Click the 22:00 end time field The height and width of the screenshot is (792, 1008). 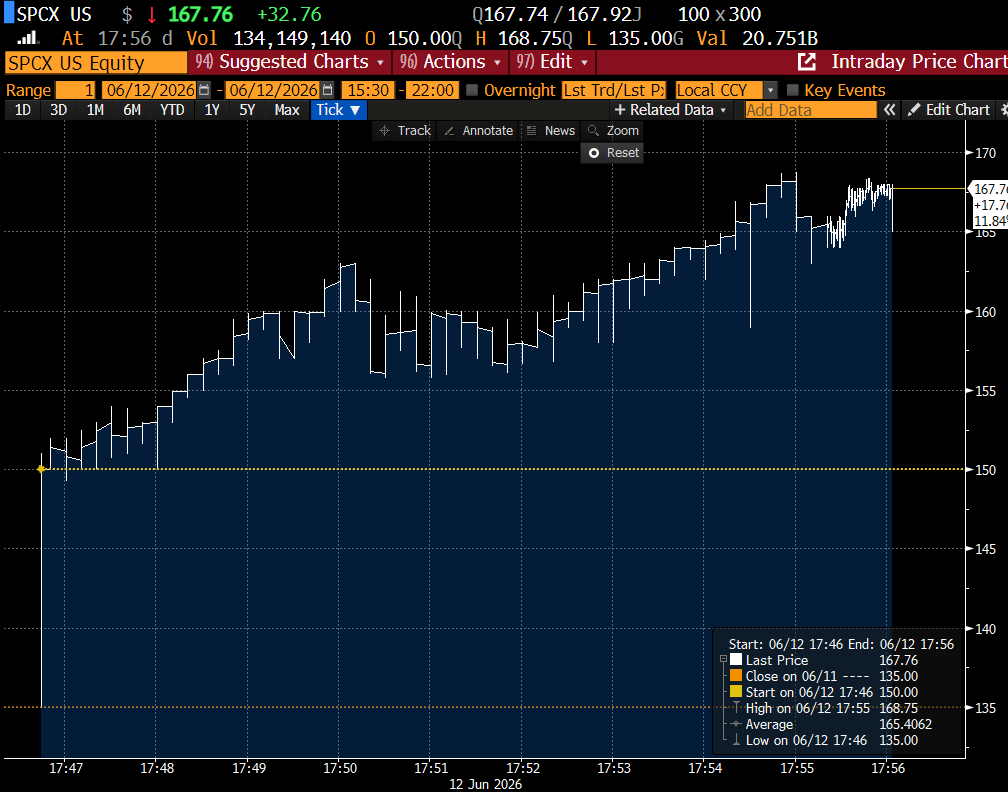(432, 90)
